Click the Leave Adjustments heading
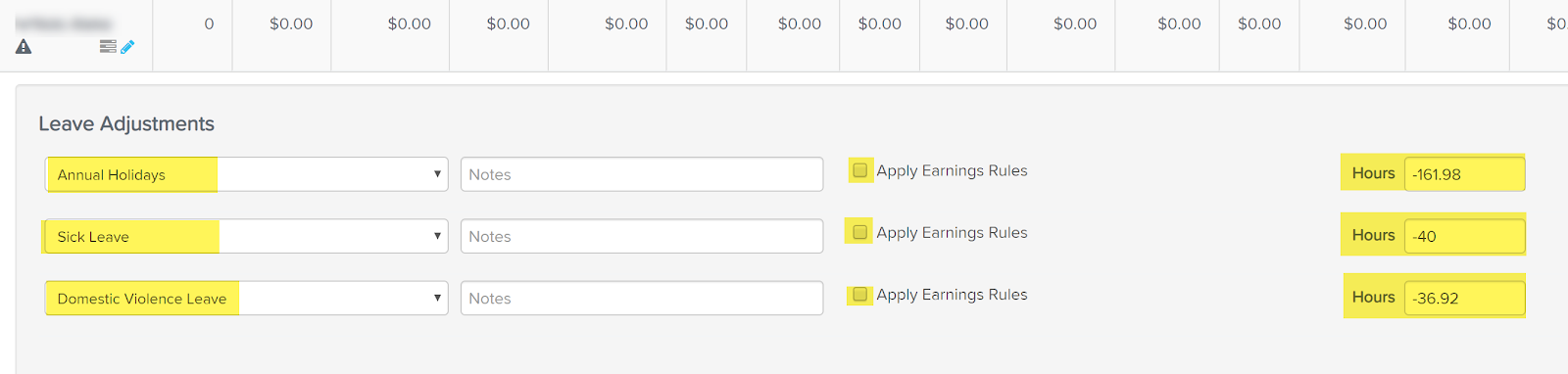The image size is (1568, 374). 126,123
